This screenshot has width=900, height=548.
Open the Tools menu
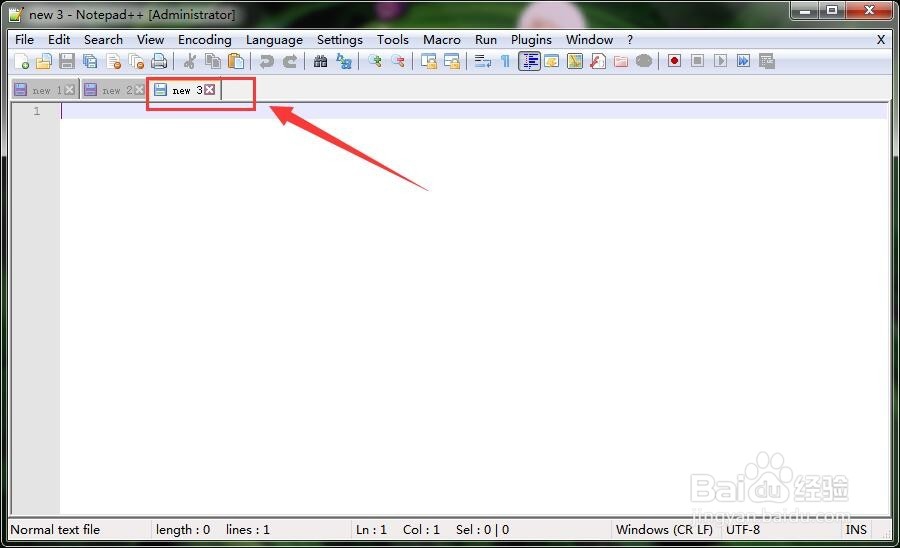pos(393,40)
